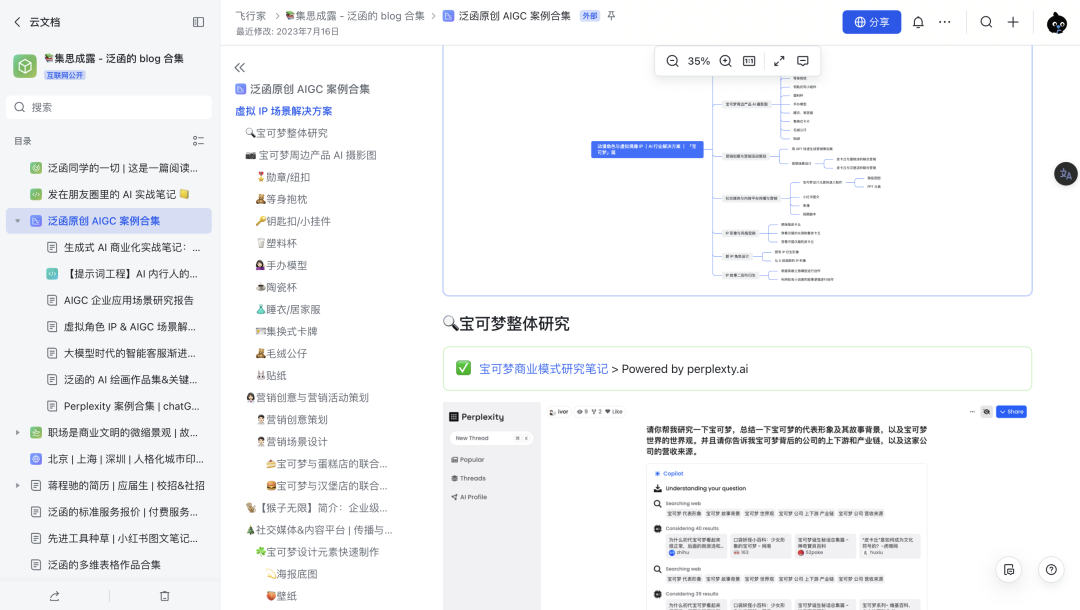
Task: Click the sidebar 搜索 field
Action: click(109, 107)
